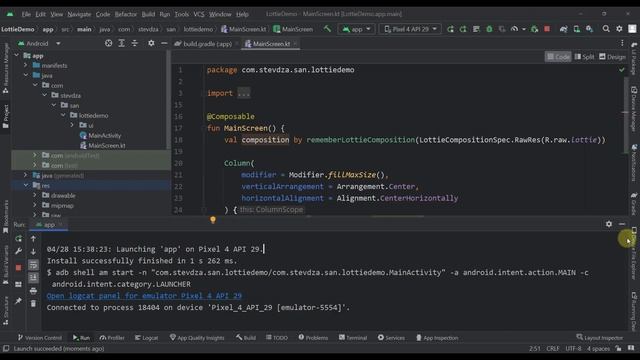
Task: Switch editor to Split view mode
Action: pyautogui.click(x=584, y=57)
